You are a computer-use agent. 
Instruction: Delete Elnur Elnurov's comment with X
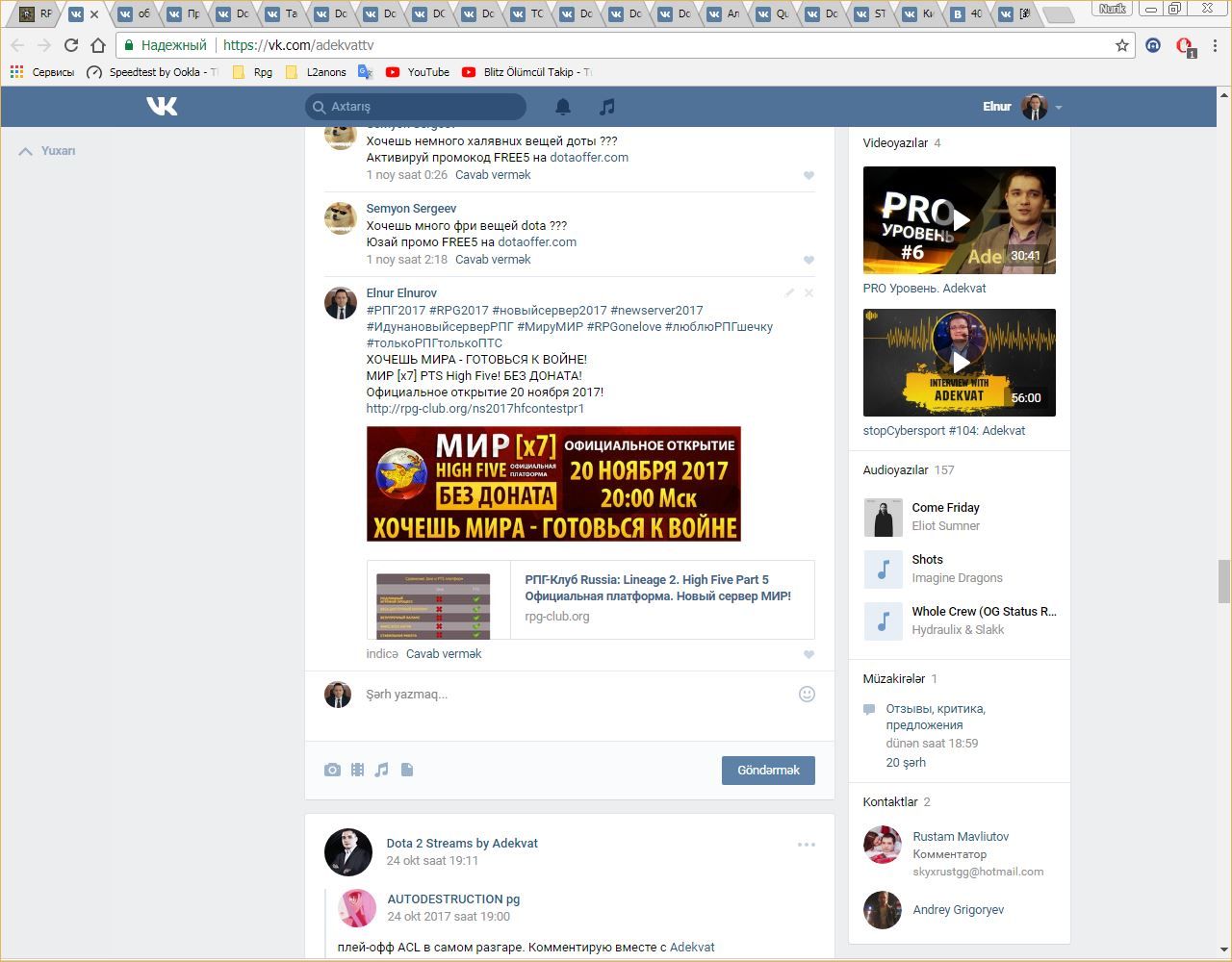tap(808, 292)
